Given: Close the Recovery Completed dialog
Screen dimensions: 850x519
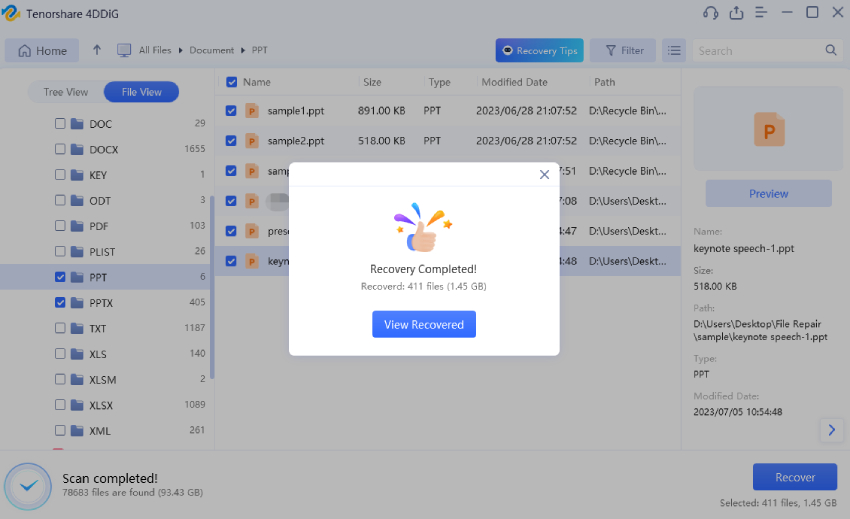Looking at the screenshot, I should [544, 175].
